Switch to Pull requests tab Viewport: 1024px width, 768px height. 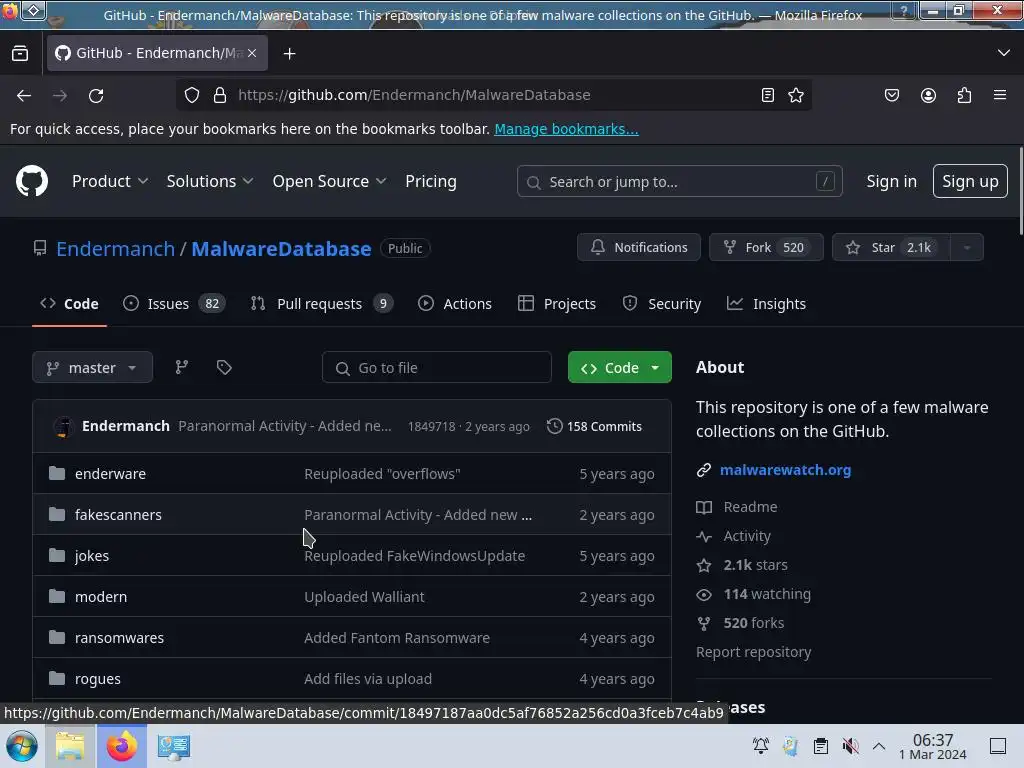[321, 304]
